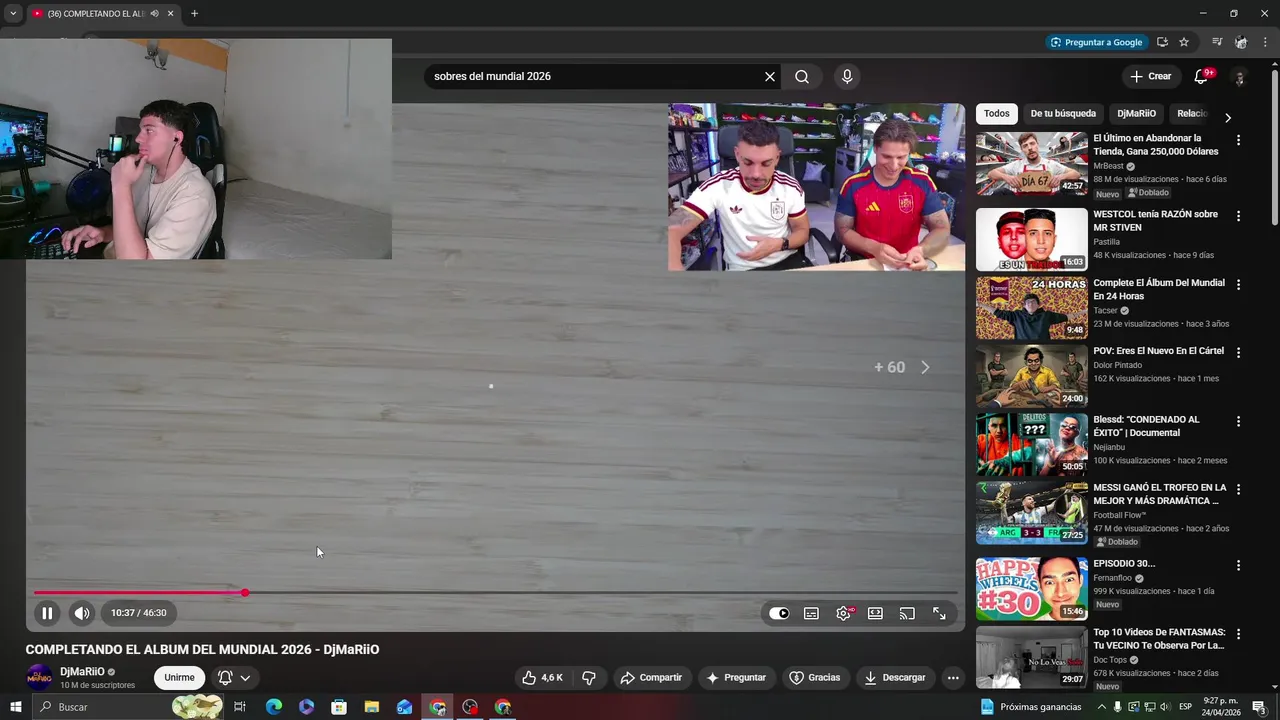Click the Descargar download button
Screen dimensions: 1280x720
[x=895, y=678]
